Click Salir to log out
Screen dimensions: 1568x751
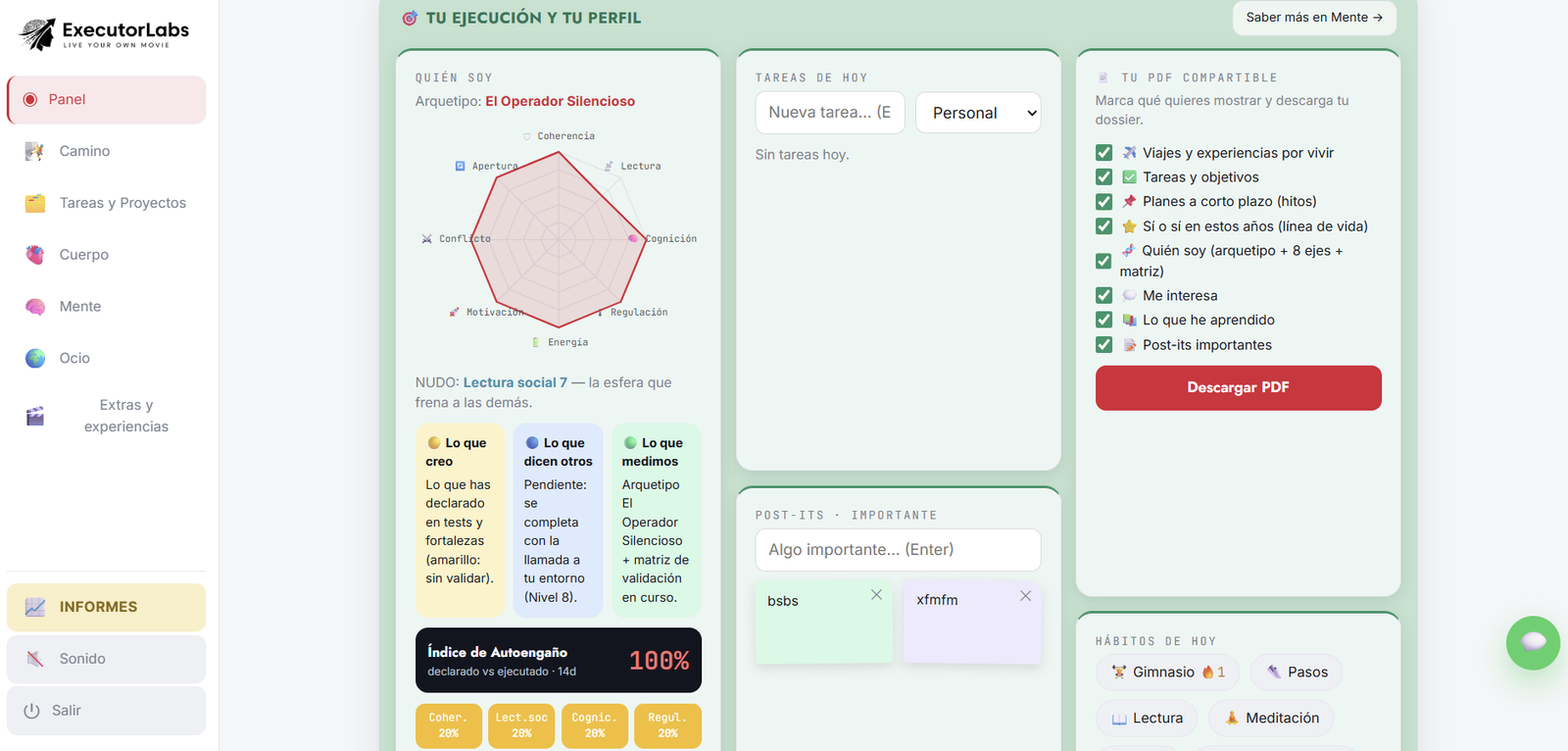click(x=107, y=711)
